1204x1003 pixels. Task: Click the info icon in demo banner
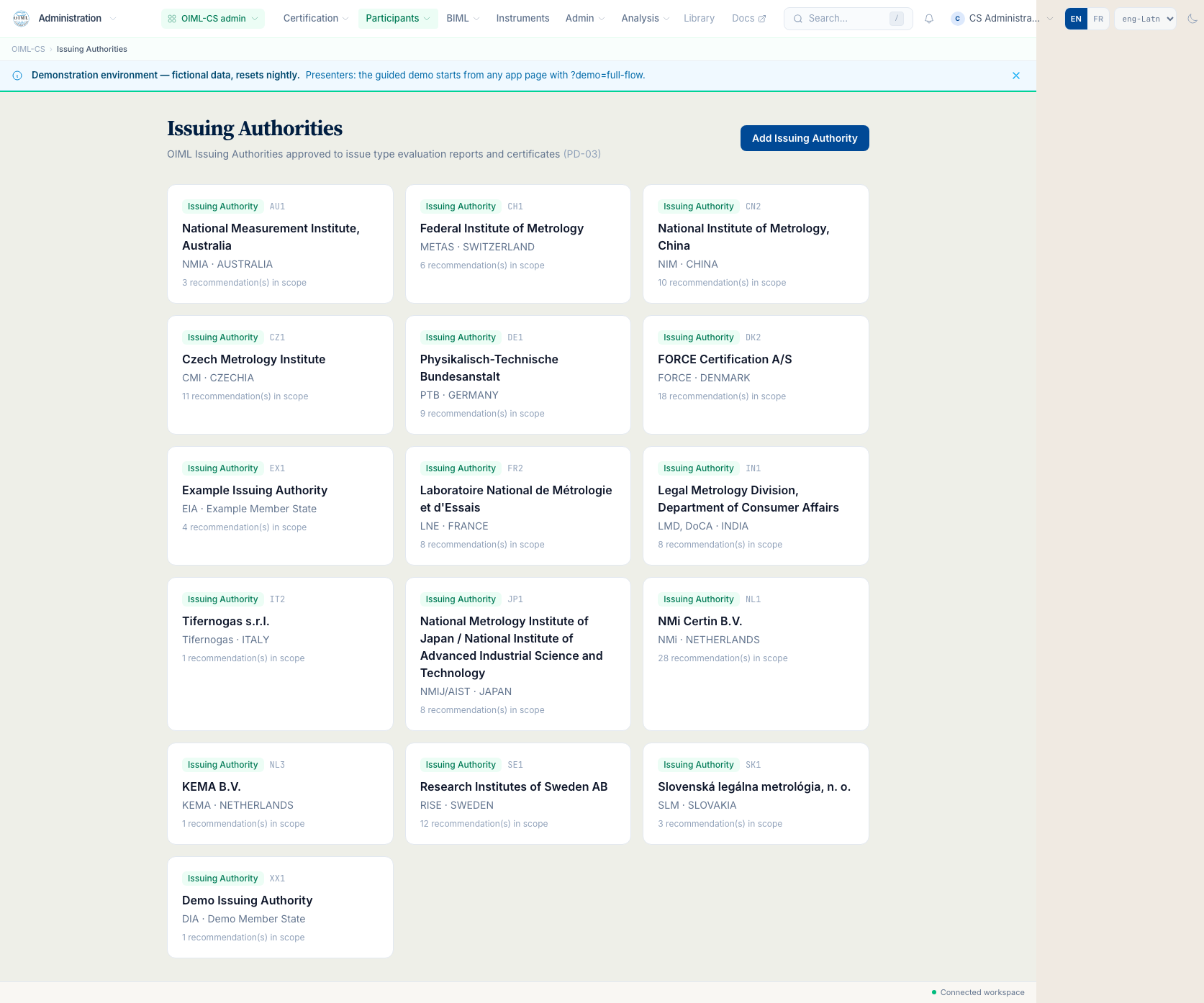[17, 76]
